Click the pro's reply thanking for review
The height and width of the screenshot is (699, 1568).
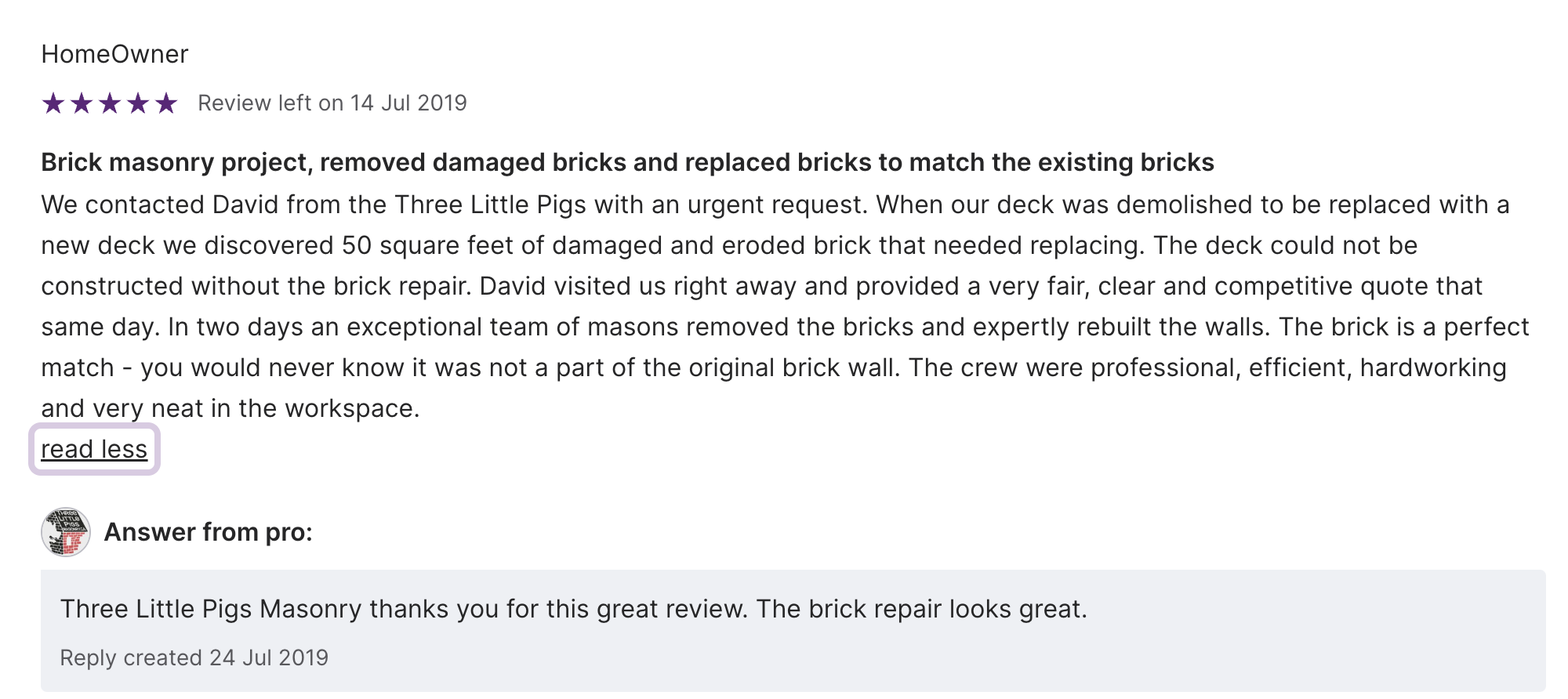pyautogui.click(x=573, y=609)
